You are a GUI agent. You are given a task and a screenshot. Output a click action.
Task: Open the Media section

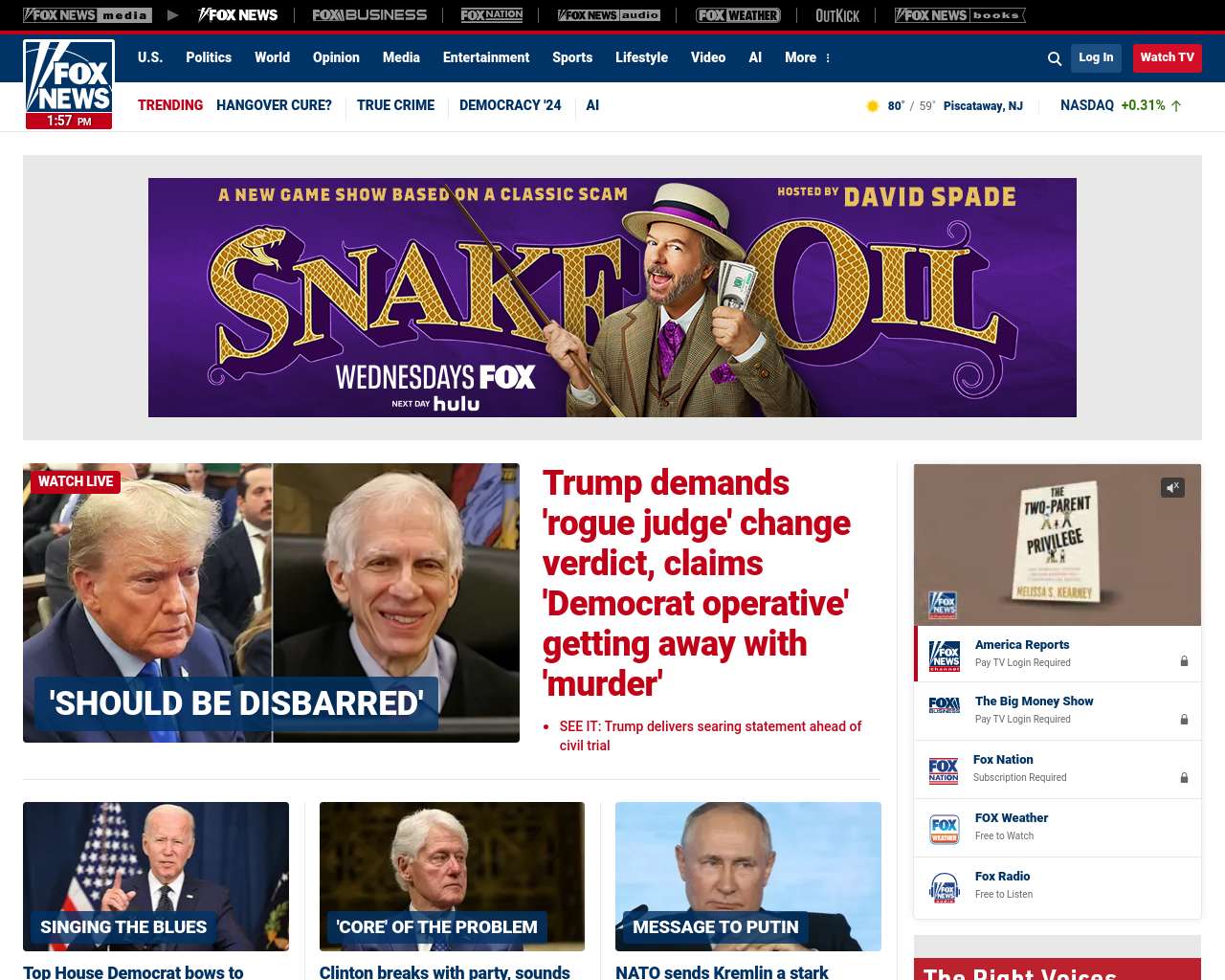click(401, 57)
